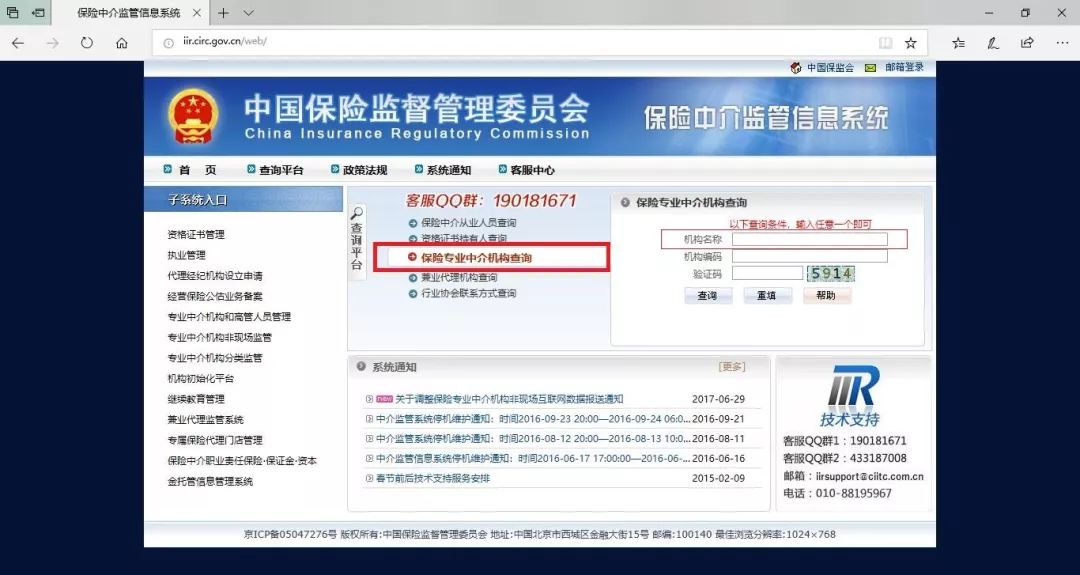This screenshot has height=575, width=1080.
Task: Open 资格证书管理 subsystem
Action: click(196, 235)
